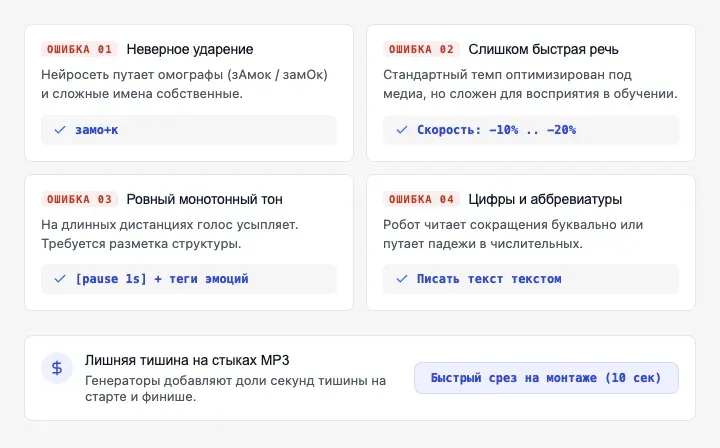This screenshot has height=448, width=720.
Task: Click the text старте и финише
Action: (141, 397)
